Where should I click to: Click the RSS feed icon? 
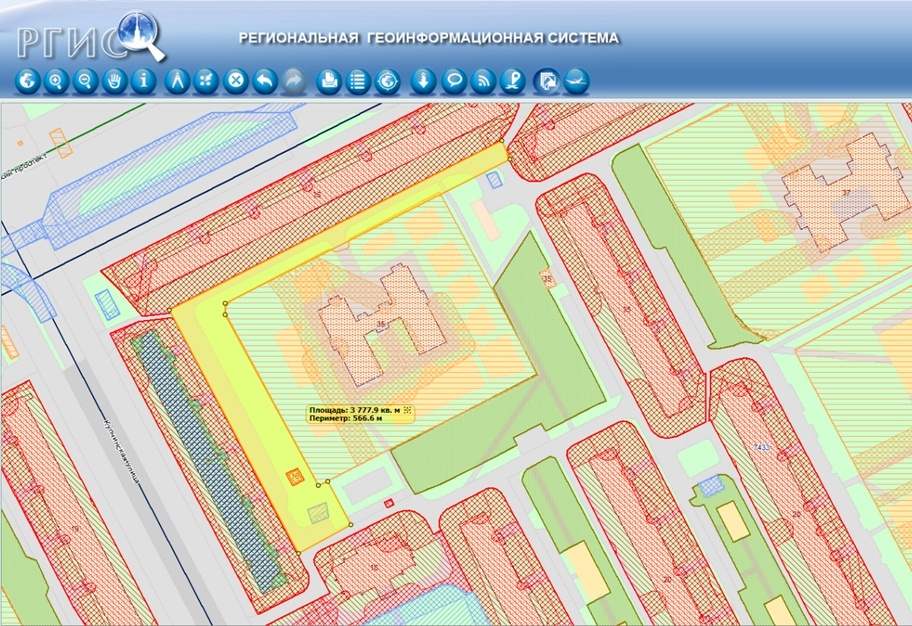click(483, 81)
